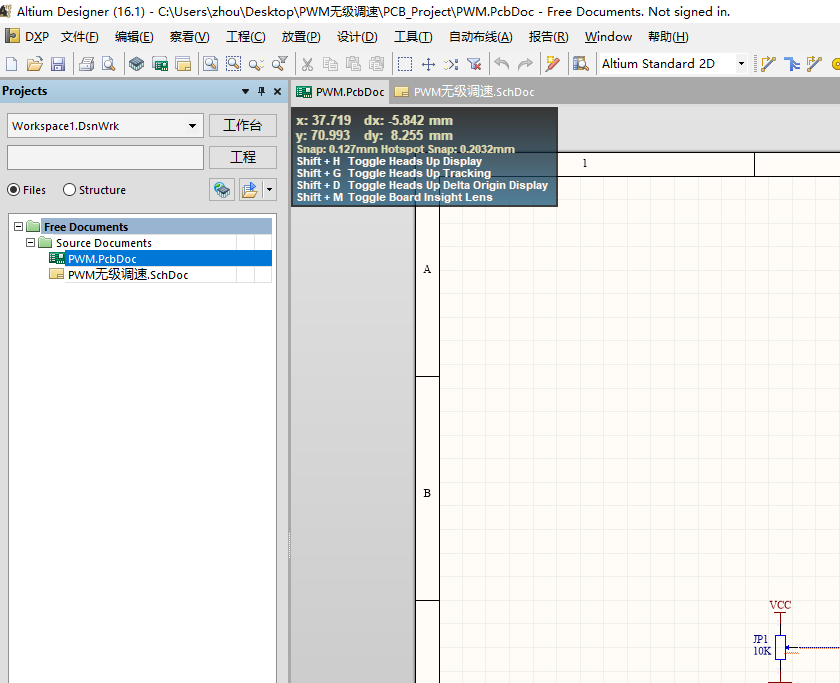
Task: Select inside area dashed rectangle icon
Action: pos(405,64)
